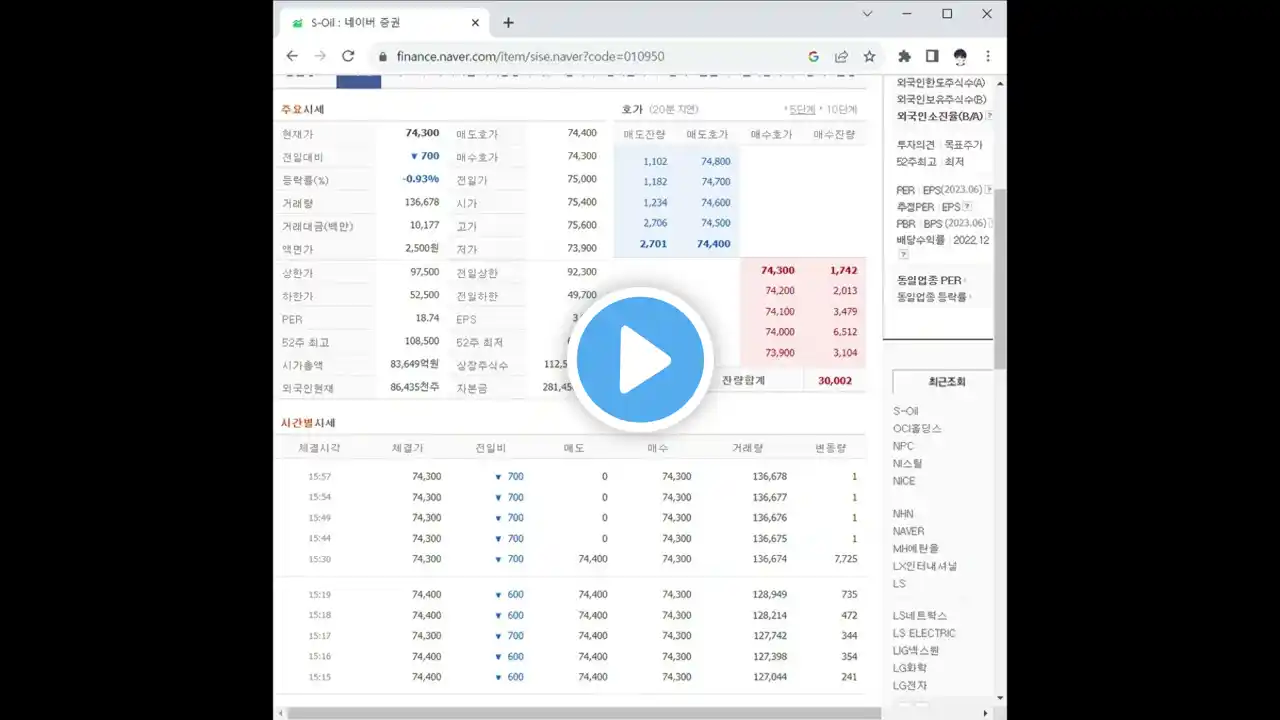The image size is (1280, 720).
Task: Open NPC in recent views
Action: click(x=903, y=446)
